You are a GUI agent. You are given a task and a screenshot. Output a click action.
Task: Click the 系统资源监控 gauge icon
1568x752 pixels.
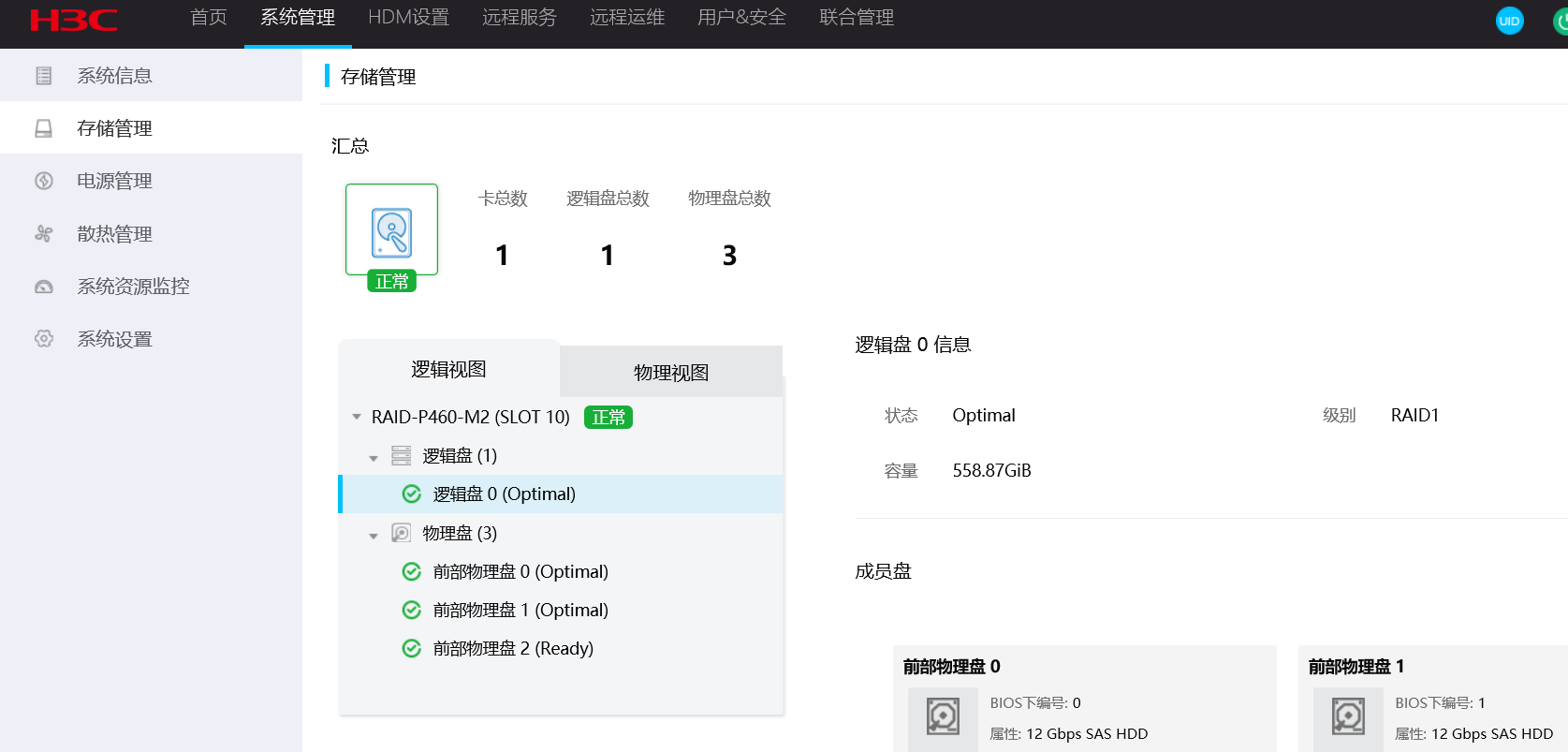[44, 287]
